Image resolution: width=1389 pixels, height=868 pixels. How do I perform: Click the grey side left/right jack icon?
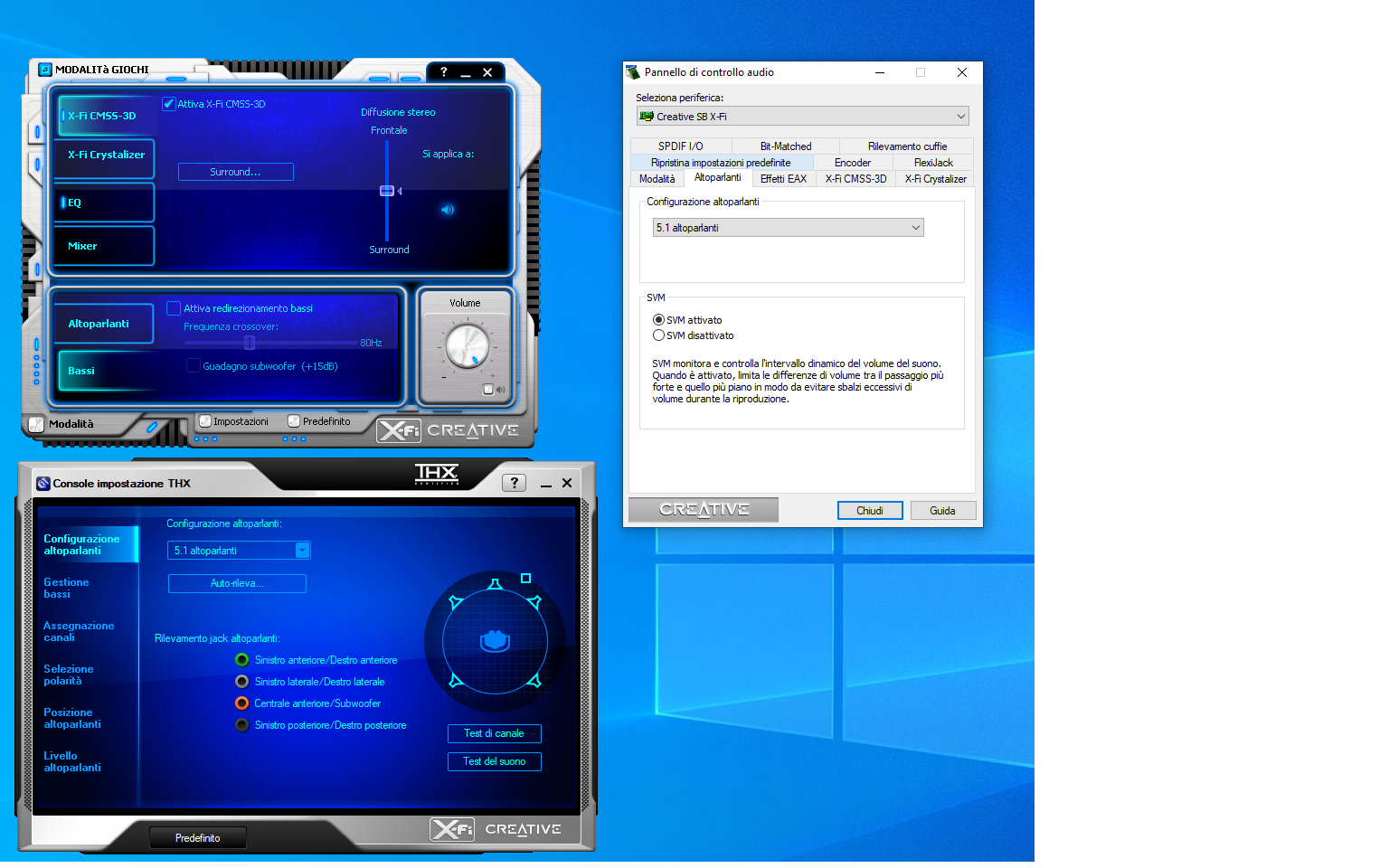(x=241, y=682)
